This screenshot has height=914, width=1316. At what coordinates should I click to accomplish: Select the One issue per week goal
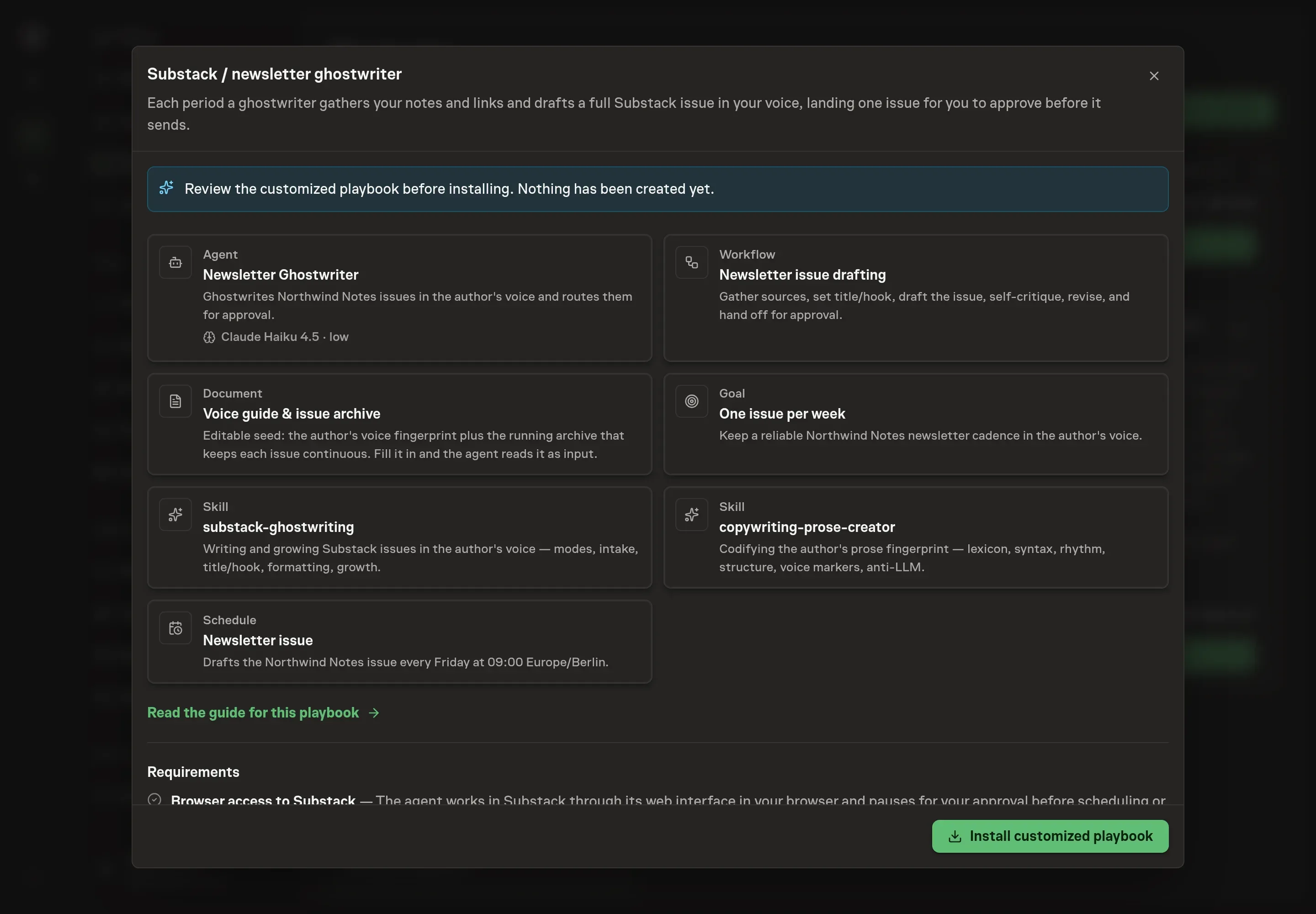916,425
